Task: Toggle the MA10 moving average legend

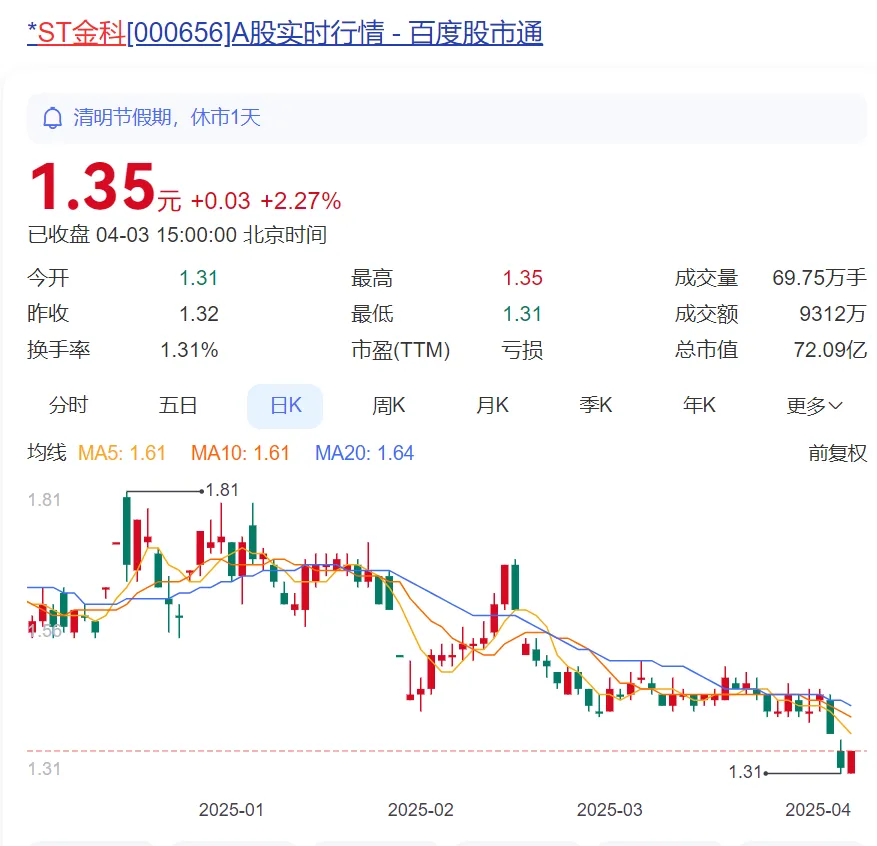Action: [x=240, y=453]
